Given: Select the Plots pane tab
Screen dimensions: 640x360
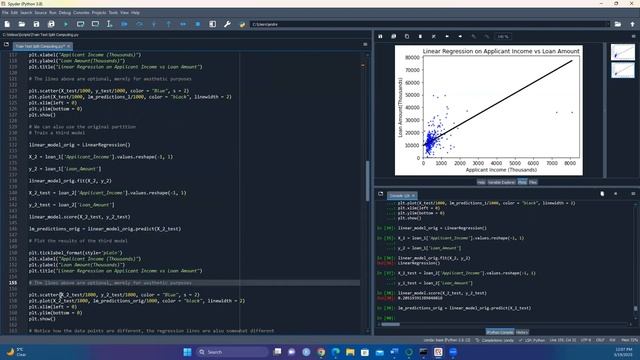Looking at the screenshot, I should click(x=522, y=182).
